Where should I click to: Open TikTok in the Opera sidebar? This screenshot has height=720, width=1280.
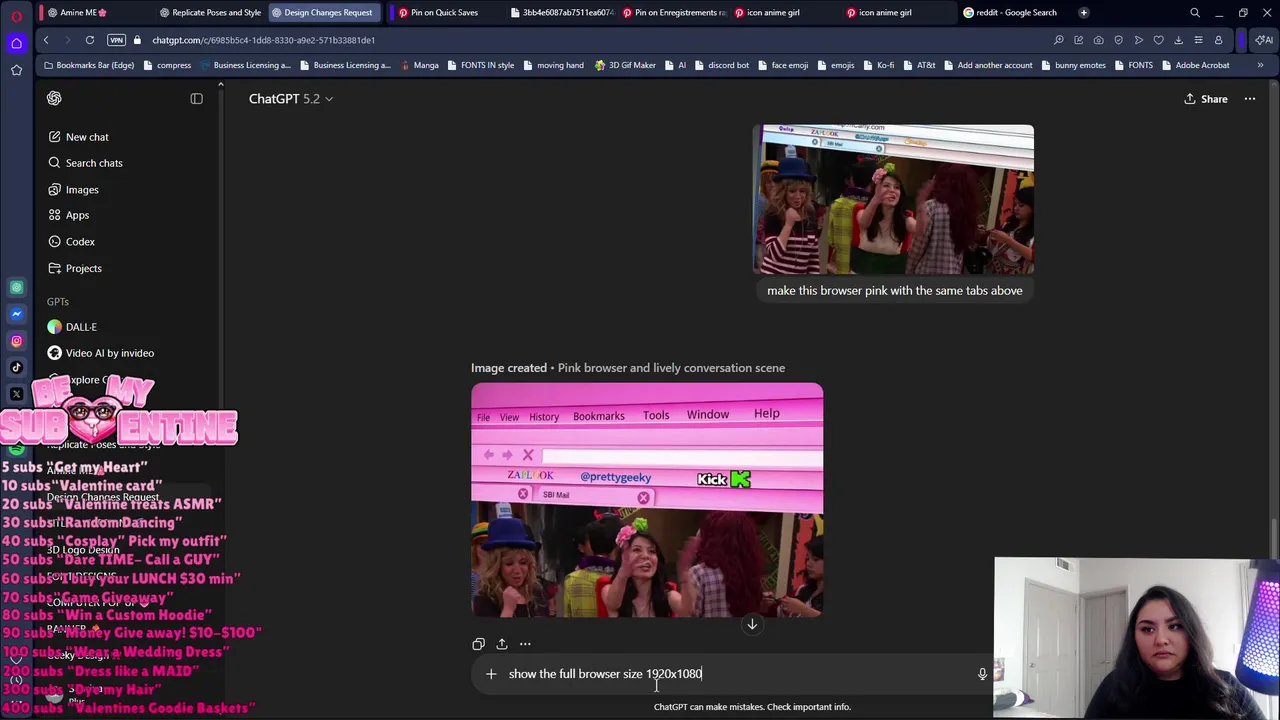[x=16, y=367]
